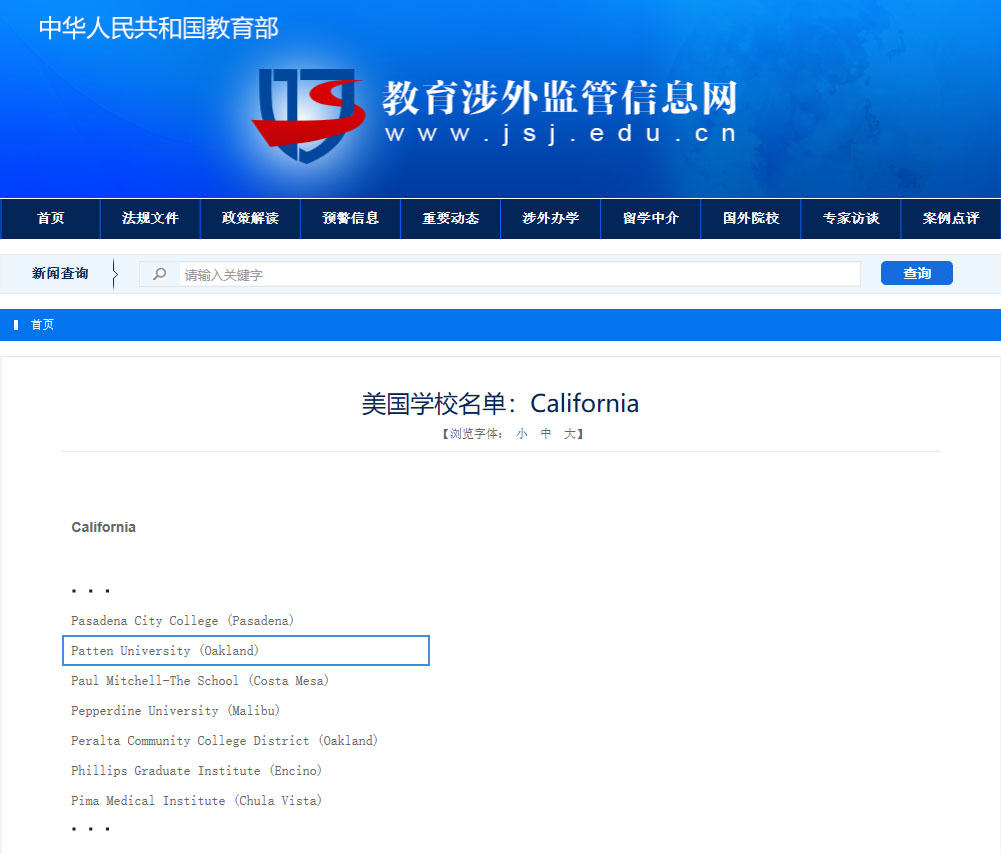
Task: Navigate to 留学中介 page
Action: pyautogui.click(x=650, y=218)
